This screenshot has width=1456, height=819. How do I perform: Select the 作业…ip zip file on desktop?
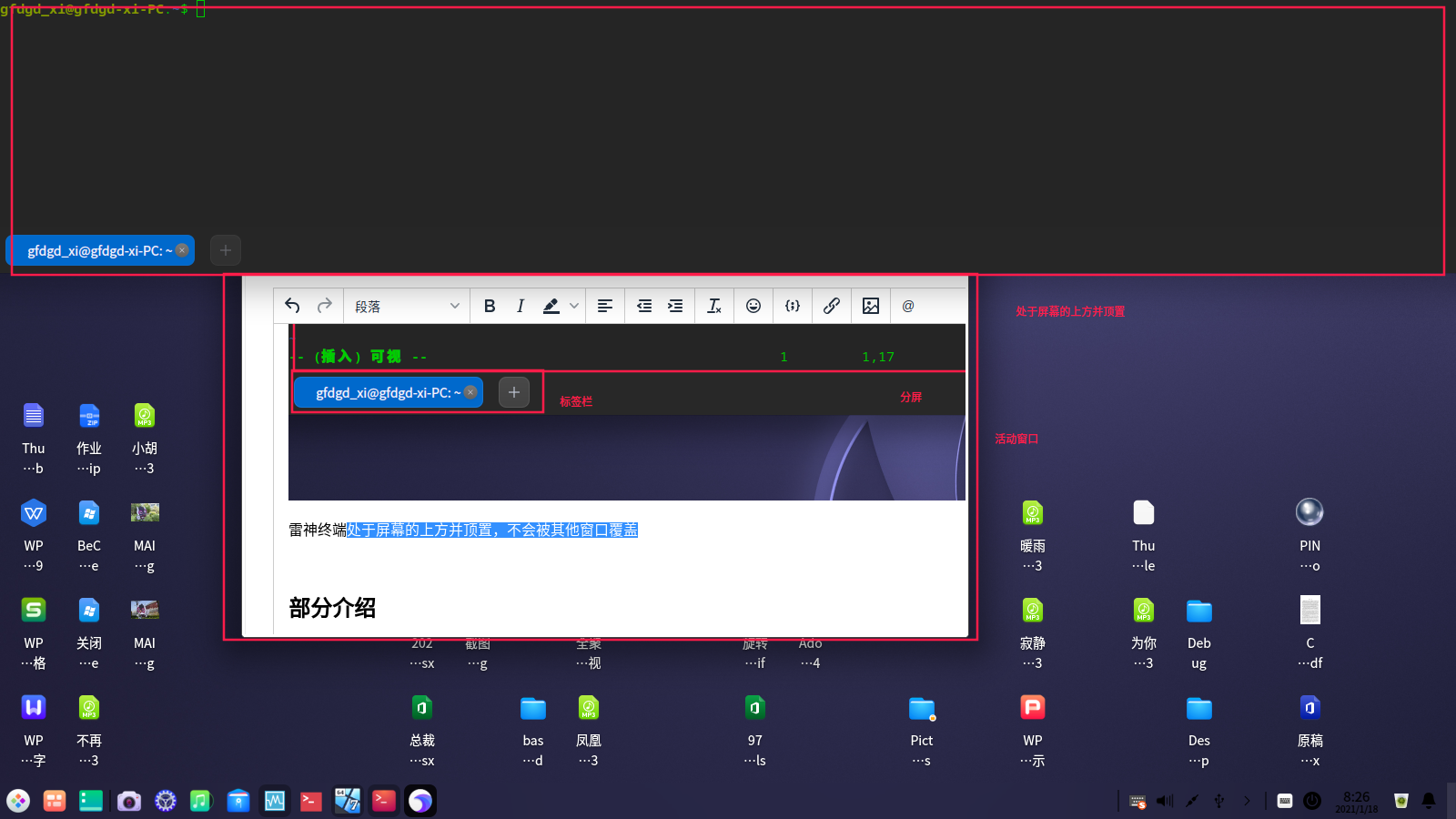tap(89, 439)
